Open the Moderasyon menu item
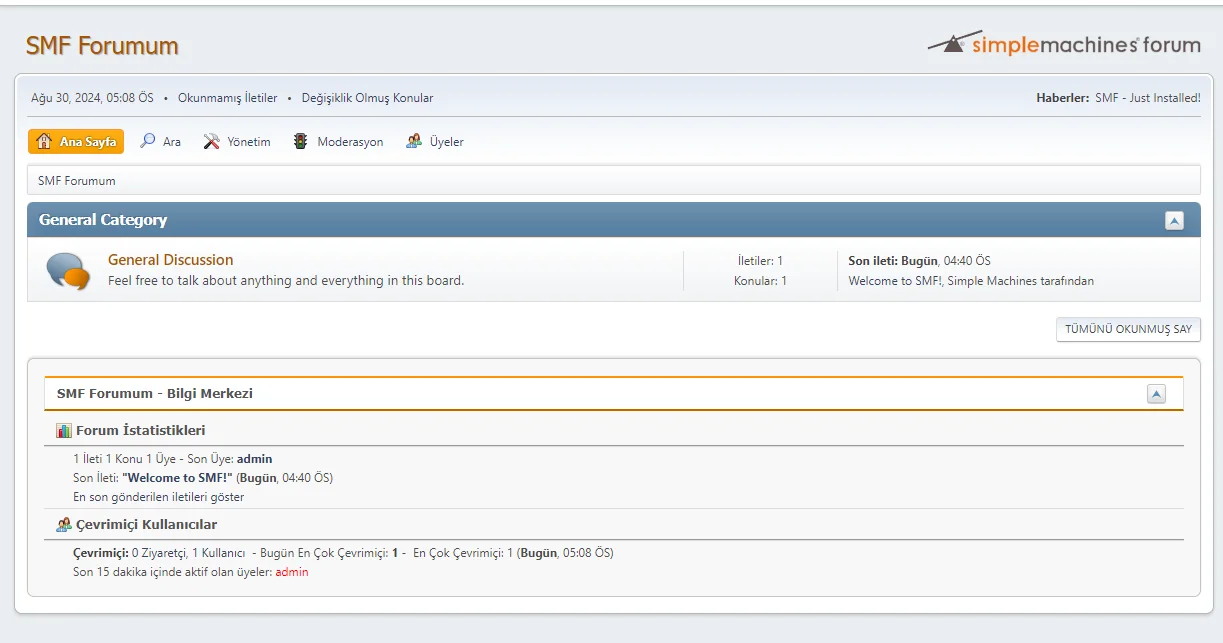Viewport: 1223px width, 643px height. coord(351,141)
